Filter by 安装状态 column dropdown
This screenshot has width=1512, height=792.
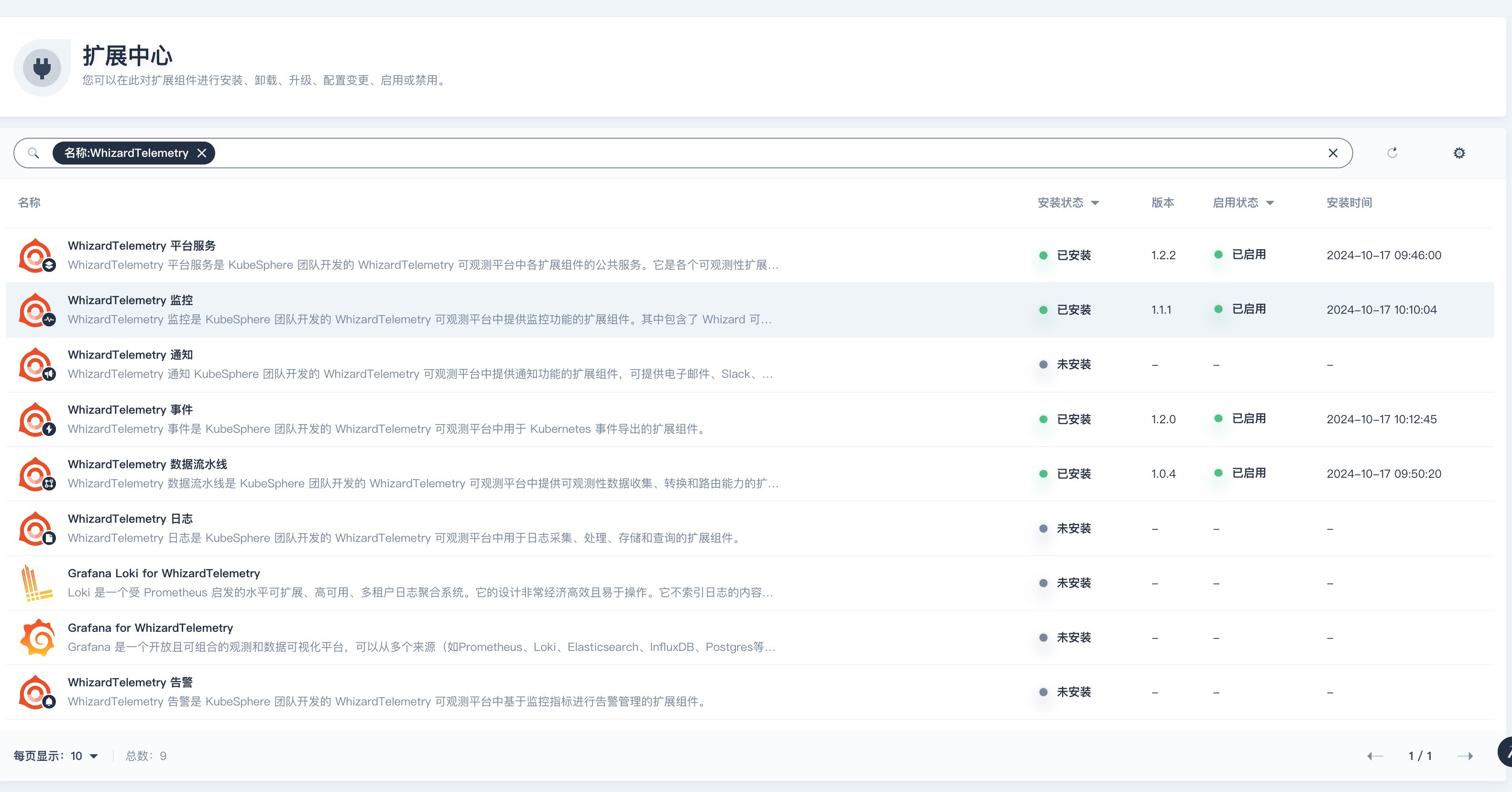tap(1068, 203)
